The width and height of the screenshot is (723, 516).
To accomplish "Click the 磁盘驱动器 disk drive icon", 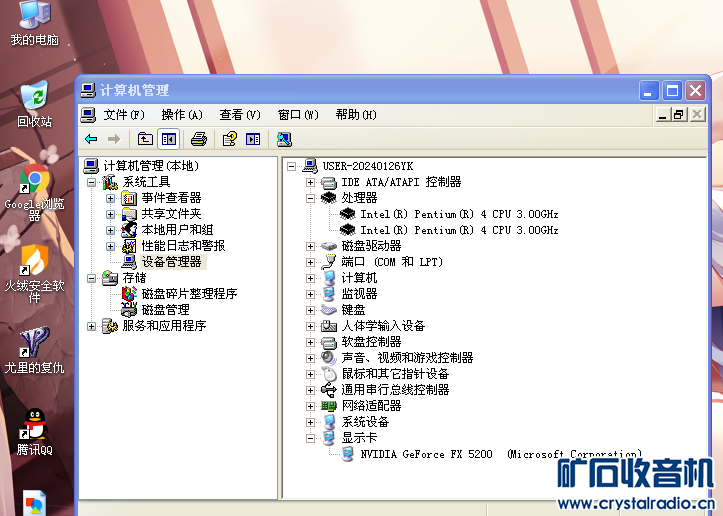I will point(328,246).
